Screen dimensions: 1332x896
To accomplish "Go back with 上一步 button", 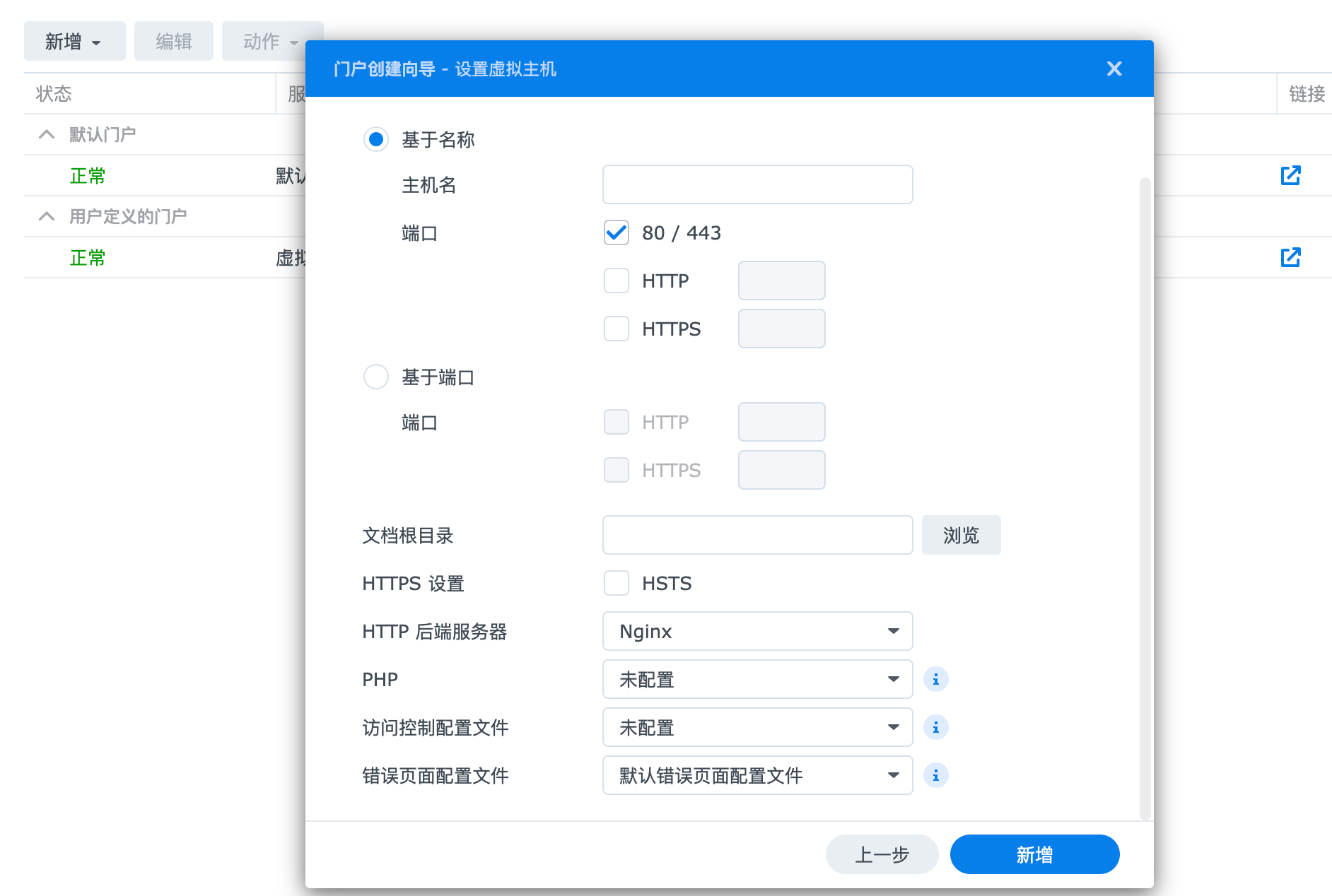I will pos(882,854).
